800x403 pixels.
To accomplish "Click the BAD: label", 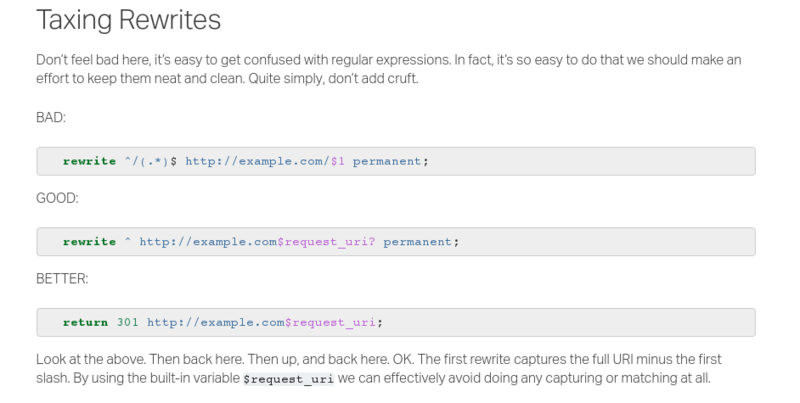I will (50, 117).
